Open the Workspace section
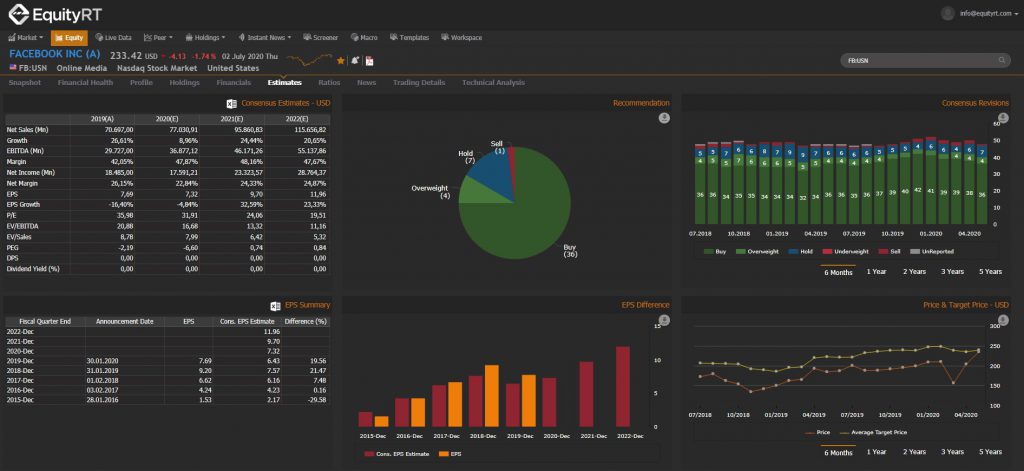Viewport: 1024px width, 471px height. coord(462,38)
